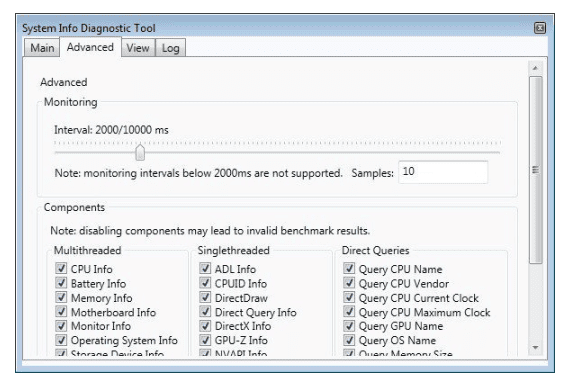Click the monitoring intervals note text

(198, 173)
